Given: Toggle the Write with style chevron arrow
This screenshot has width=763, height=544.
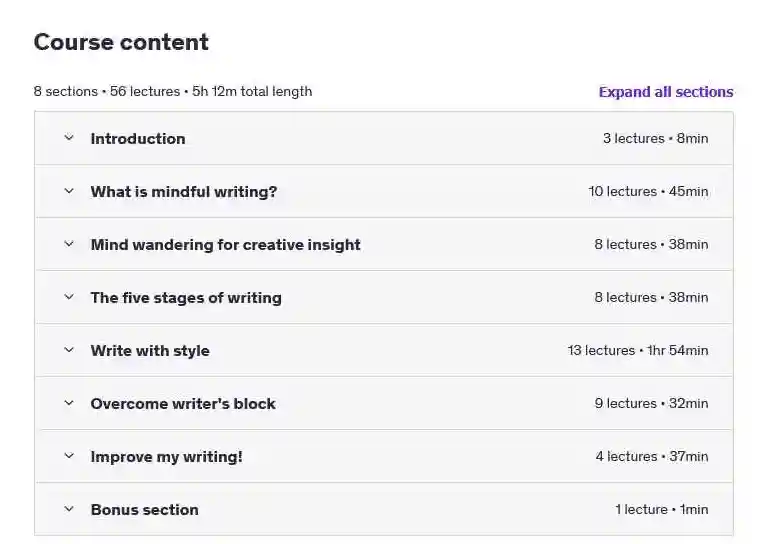Looking at the screenshot, I should click(x=69, y=350).
